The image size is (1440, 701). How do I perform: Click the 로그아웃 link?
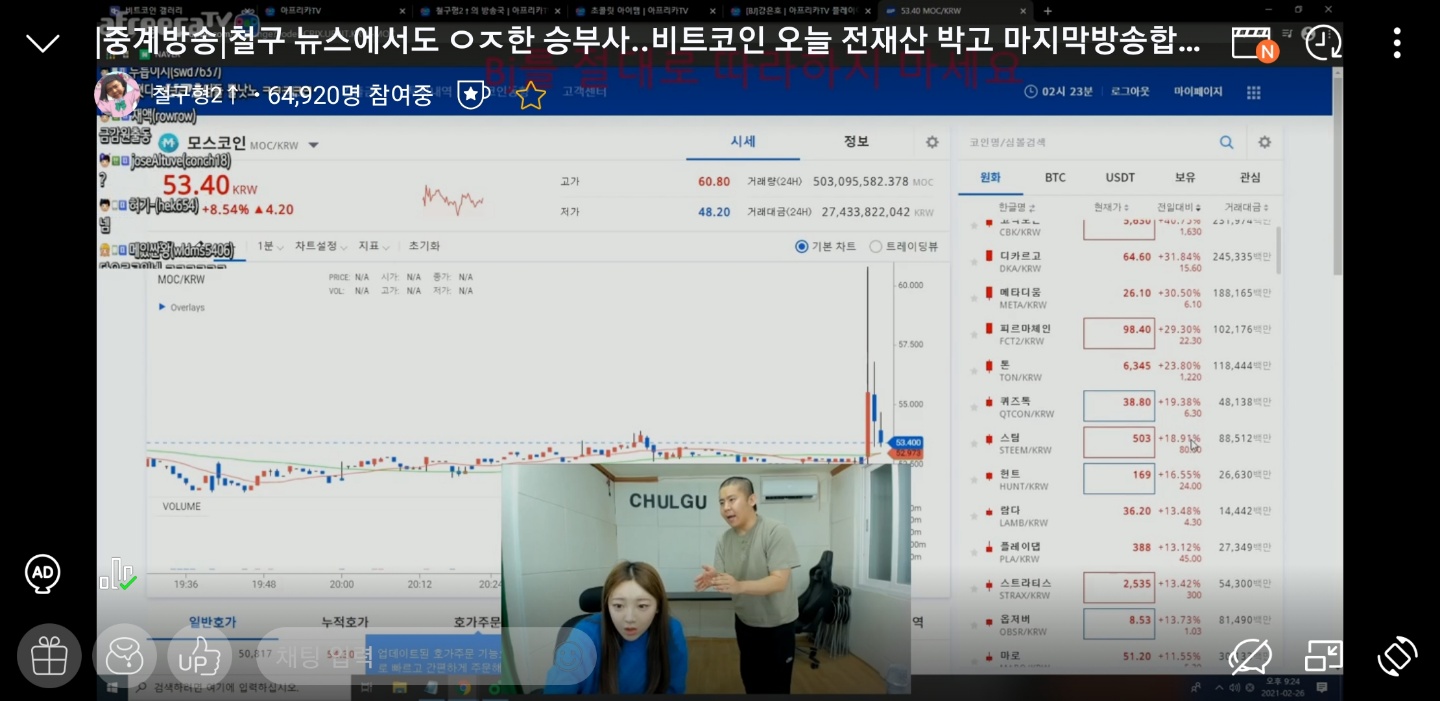[x=1129, y=92]
